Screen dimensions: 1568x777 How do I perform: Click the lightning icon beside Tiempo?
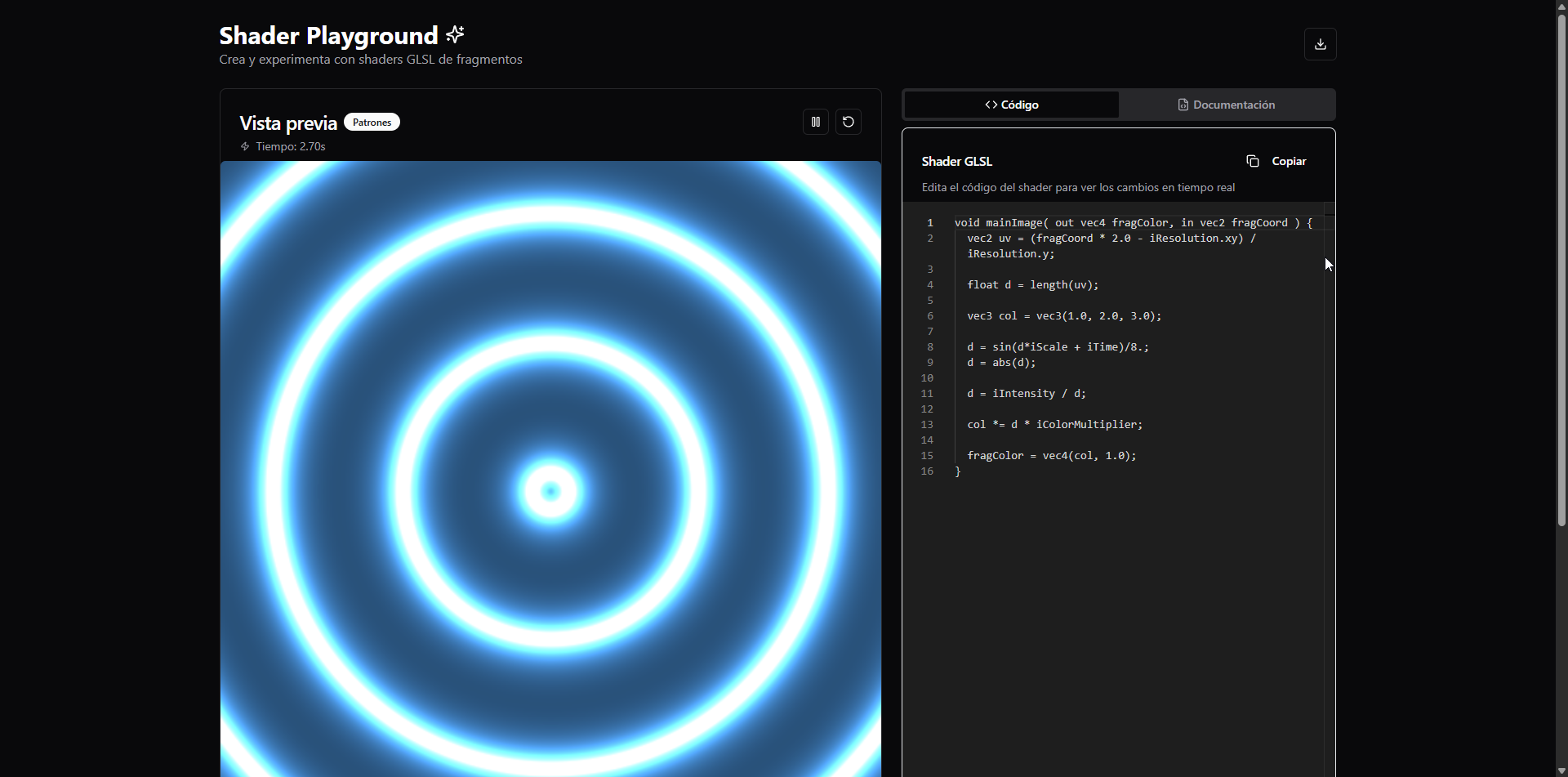click(x=244, y=146)
